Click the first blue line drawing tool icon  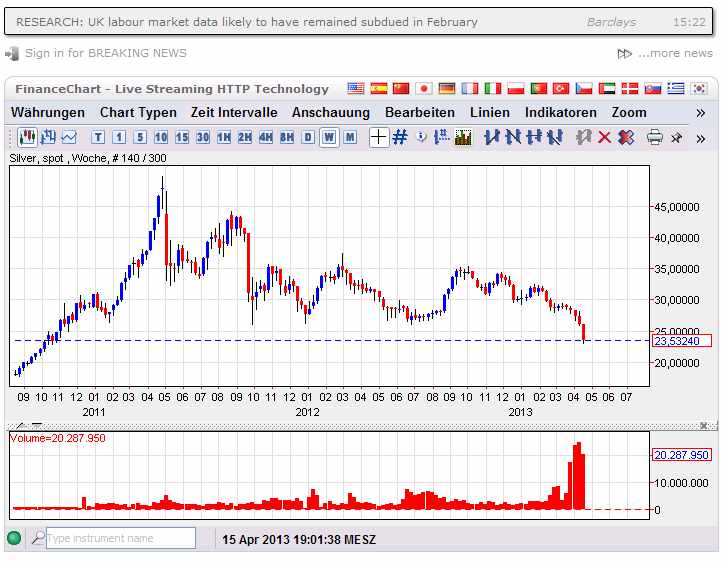point(491,138)
